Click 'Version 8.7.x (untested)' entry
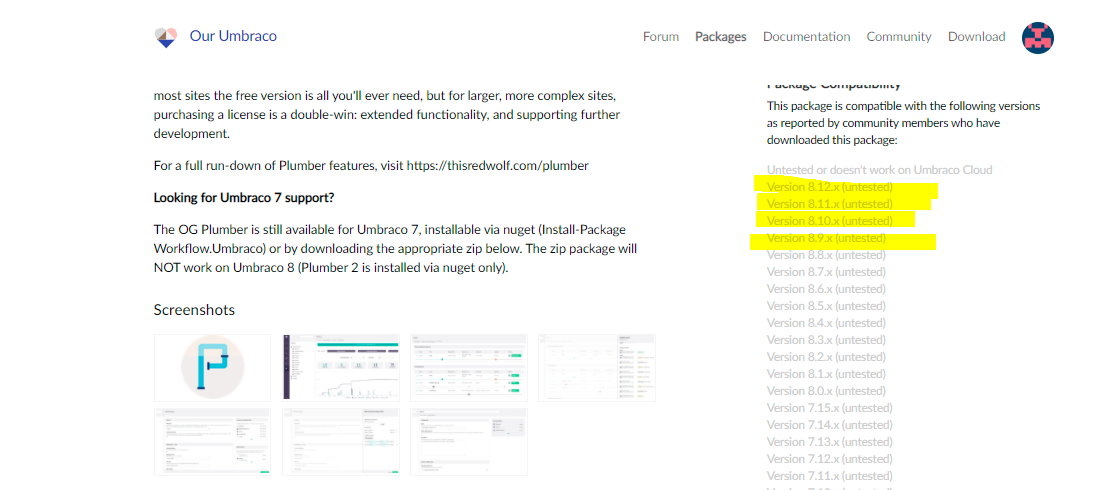Image resolution: width=1120 pixels, height=490 pixels. click(826, 272)
